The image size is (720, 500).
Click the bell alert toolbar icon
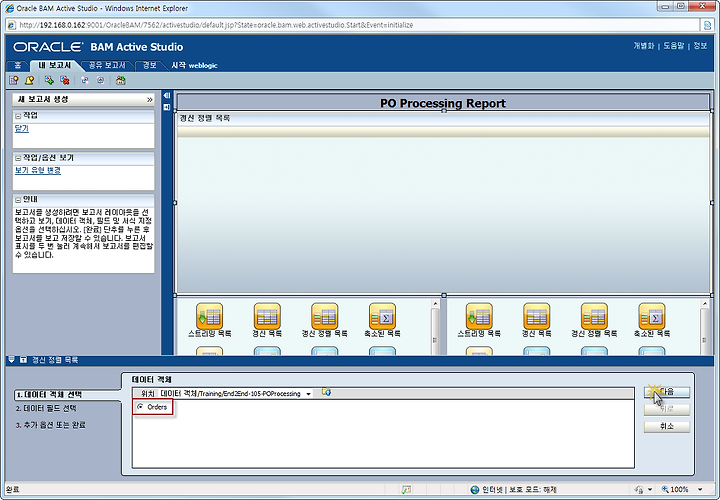pos(29,80)
